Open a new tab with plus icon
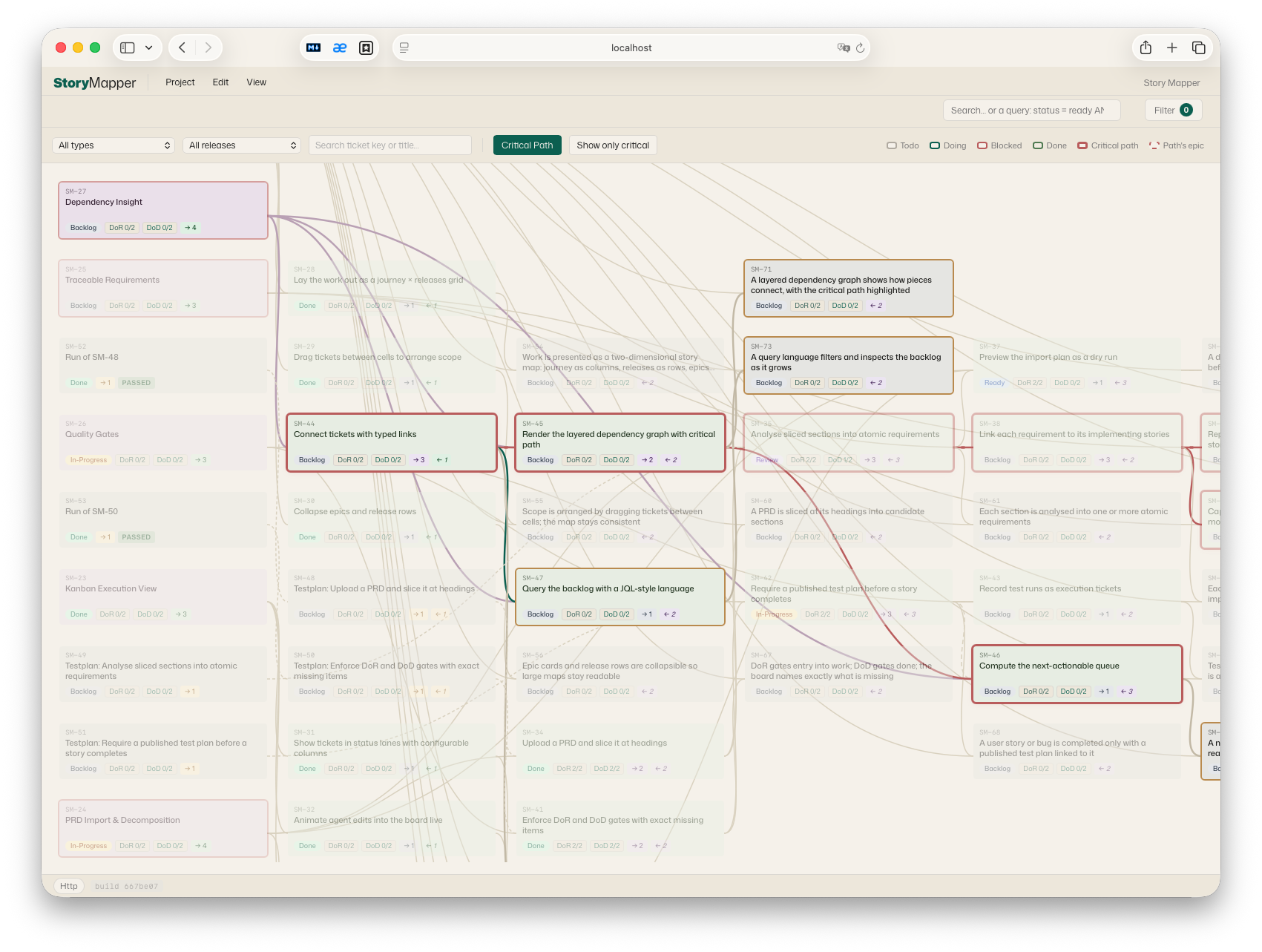 coord(1172,47)
